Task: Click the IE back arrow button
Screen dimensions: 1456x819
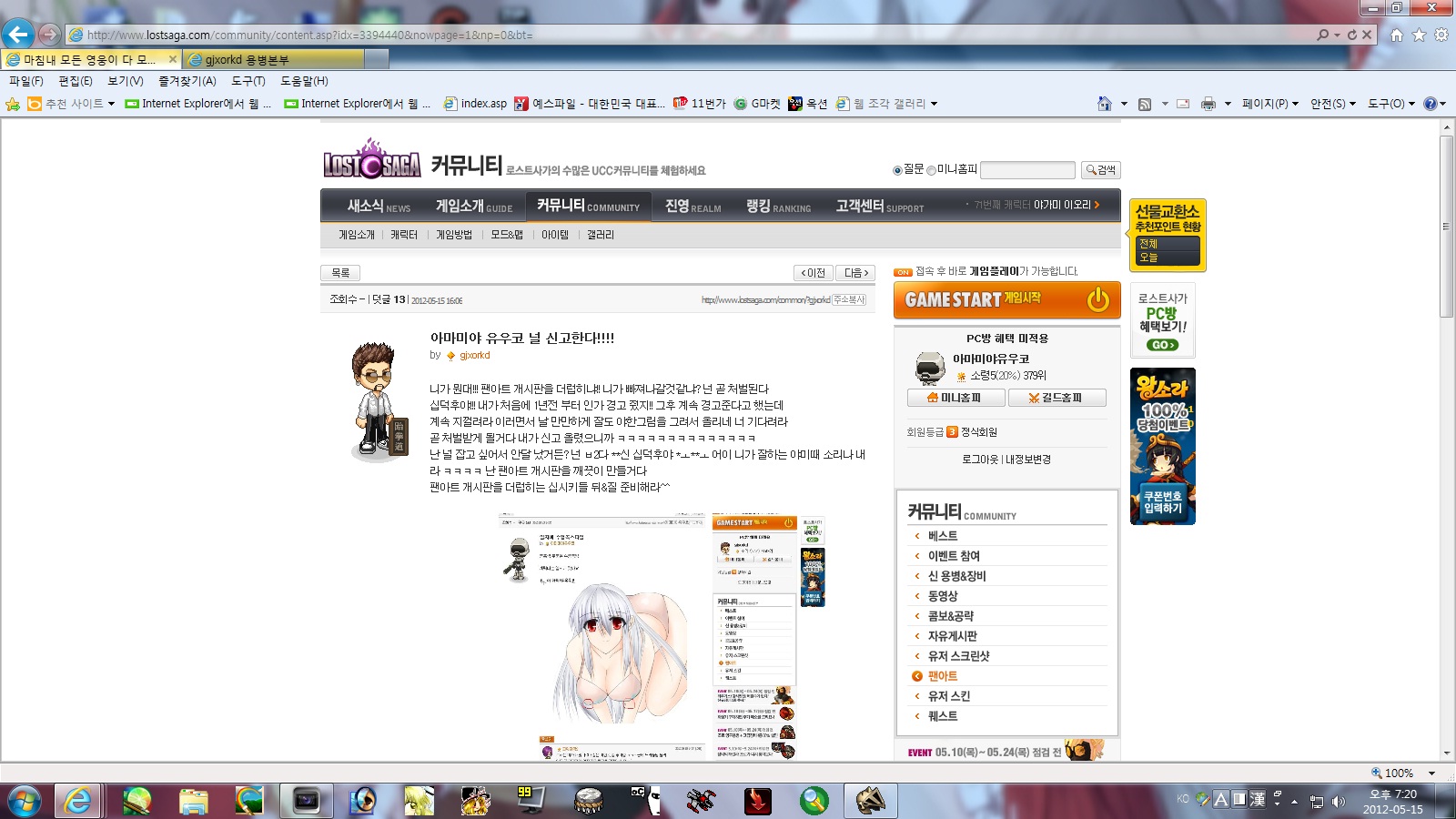Action: (x=18, y=35)
